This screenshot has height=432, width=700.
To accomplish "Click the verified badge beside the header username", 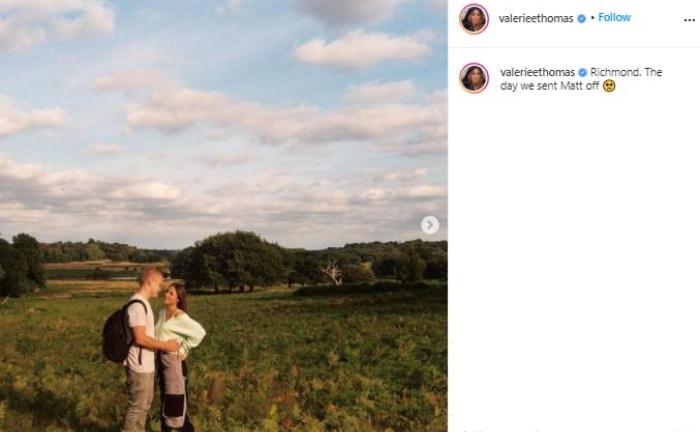I will 581,18.
